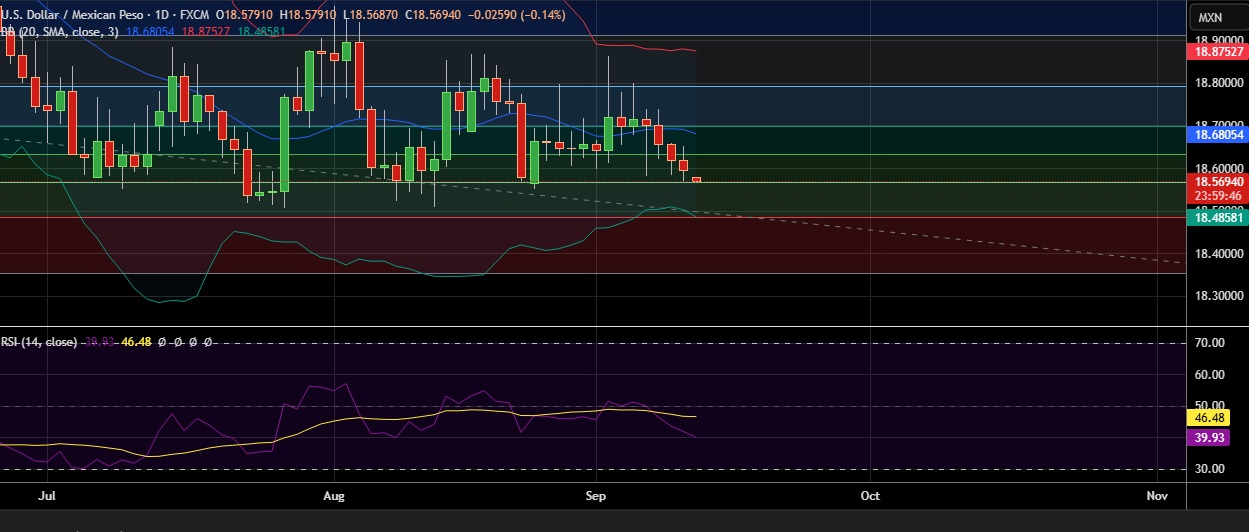The height and width of the screenshot is (532, 1249).
Task: Click the yellow 46.48 RSI axis label
Action: (1214, 416)
